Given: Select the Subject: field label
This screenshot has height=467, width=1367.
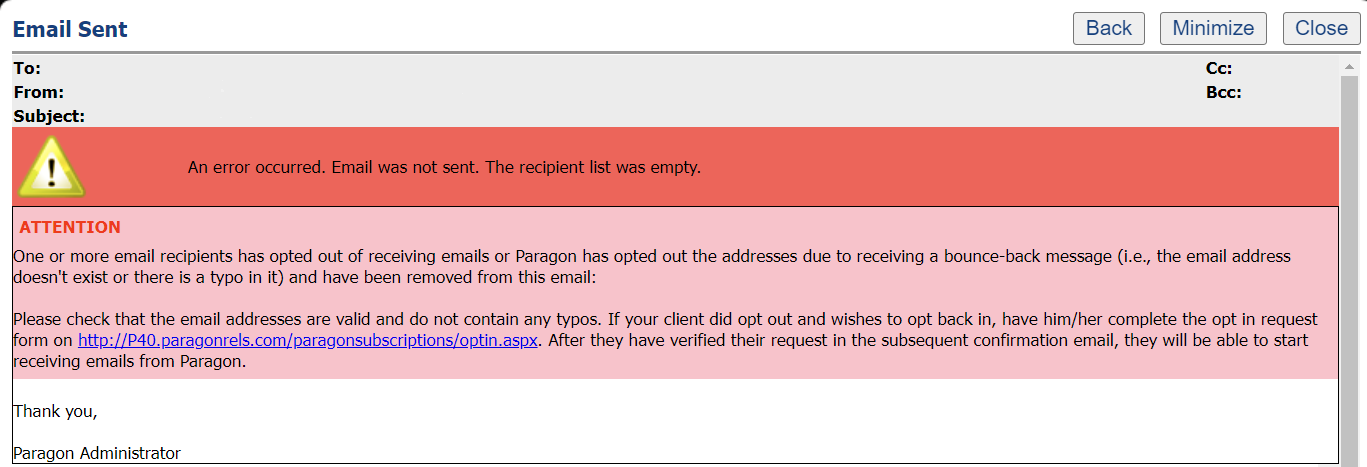Looking at the screenshot, I should [x=49, y=116].
